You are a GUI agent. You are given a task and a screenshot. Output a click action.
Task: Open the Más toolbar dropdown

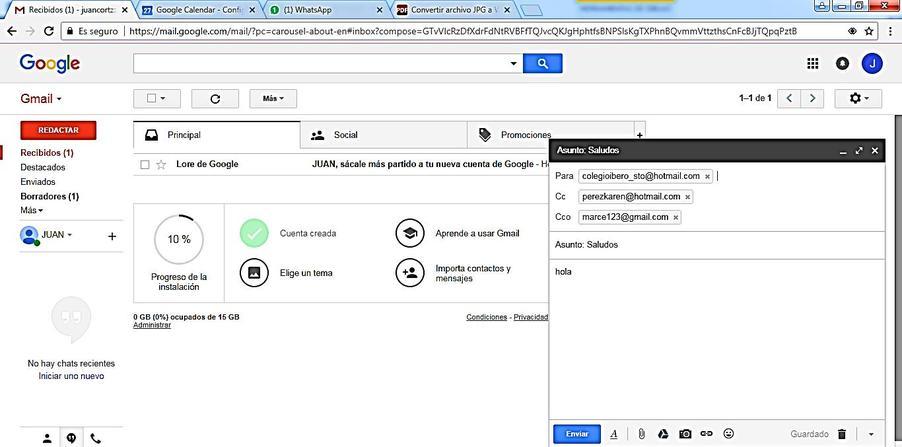tap(273, 98)
